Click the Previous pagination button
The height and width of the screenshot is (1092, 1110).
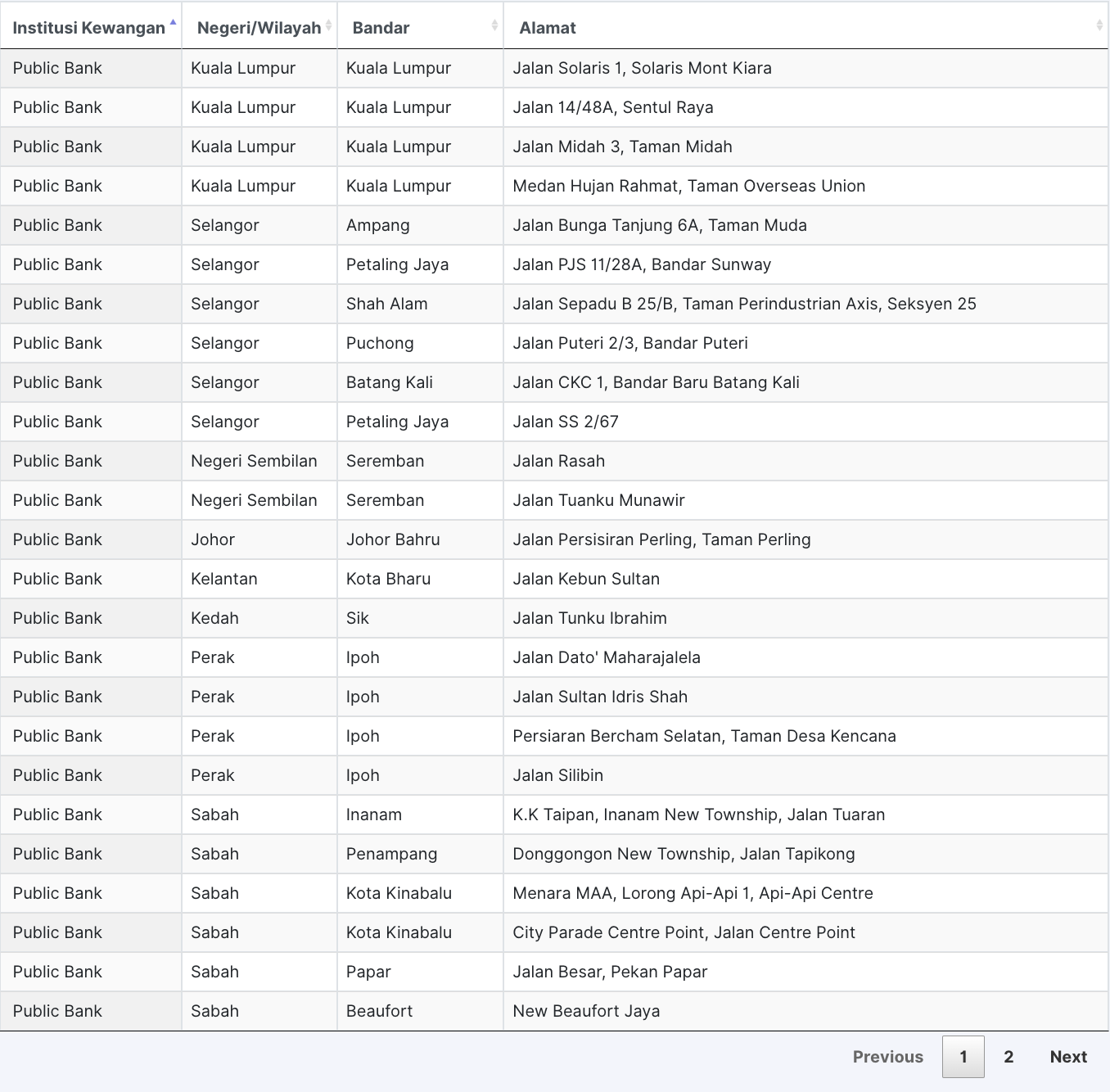pos(887,1057)
